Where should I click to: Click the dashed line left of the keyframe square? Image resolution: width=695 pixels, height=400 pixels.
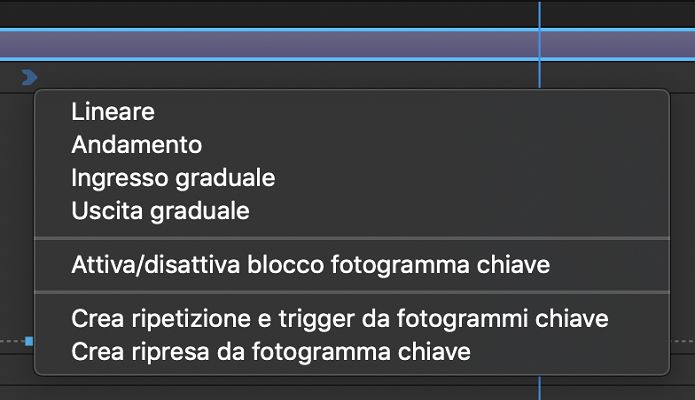[10, 341]
